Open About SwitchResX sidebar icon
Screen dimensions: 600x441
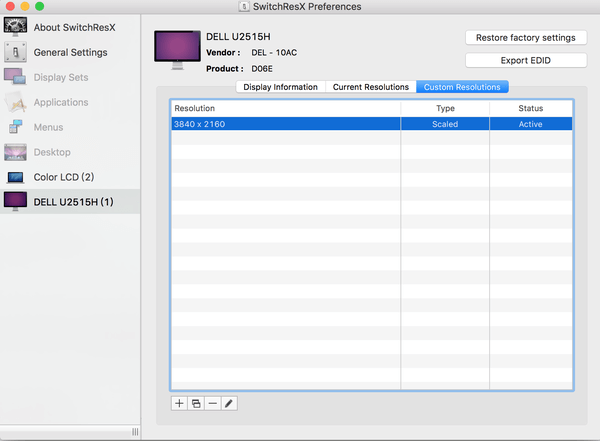tap(15, 27)
